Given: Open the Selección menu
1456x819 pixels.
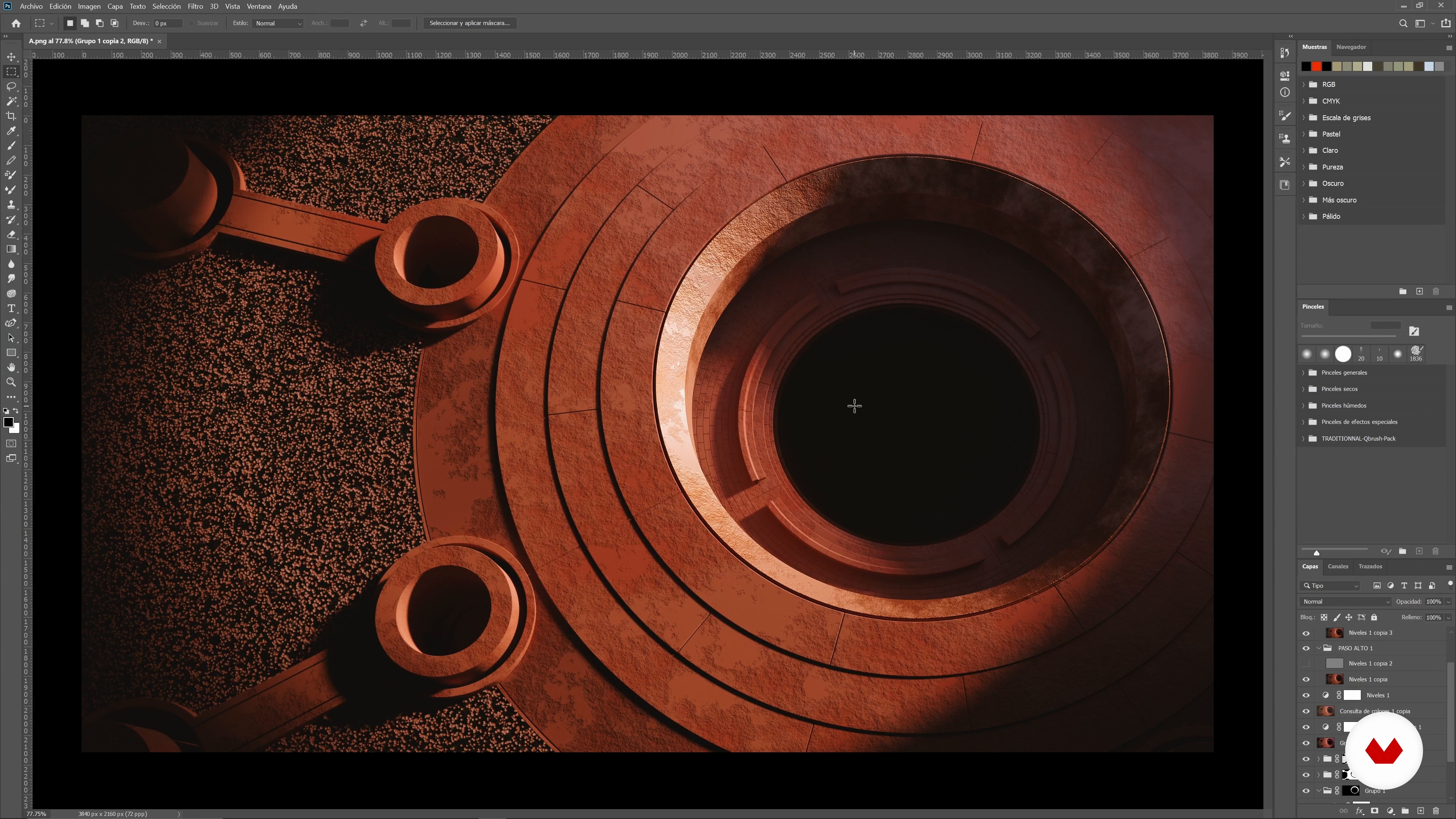Looking at the screenshot, I should [166, 6].
